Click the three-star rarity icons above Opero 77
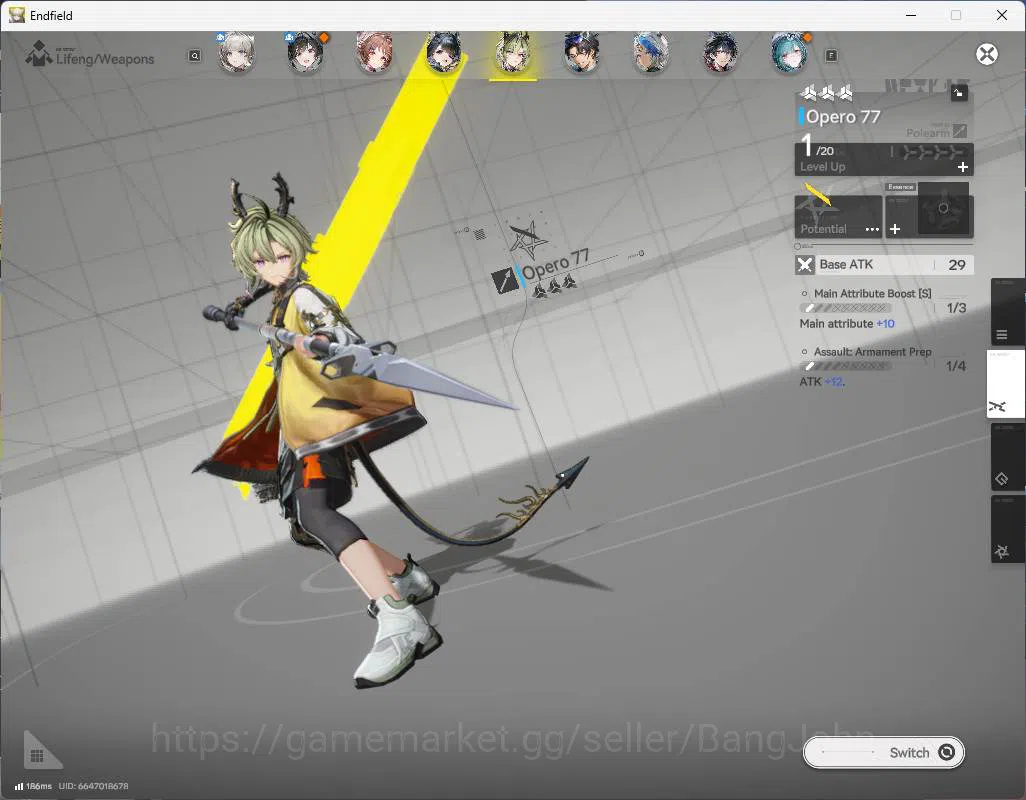 point(826,93)
